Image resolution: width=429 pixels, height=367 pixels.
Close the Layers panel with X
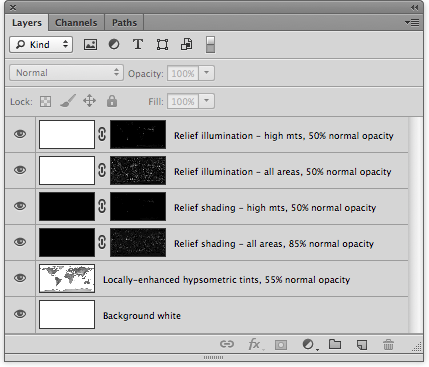pyautogui.click(x=14, y=7)
